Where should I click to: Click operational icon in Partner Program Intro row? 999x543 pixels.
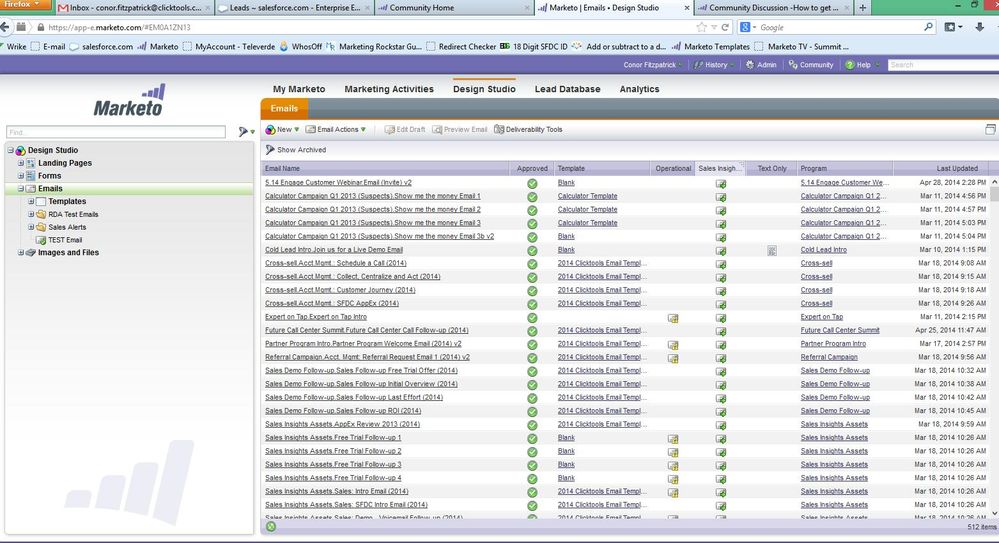[x=673, y=344]
